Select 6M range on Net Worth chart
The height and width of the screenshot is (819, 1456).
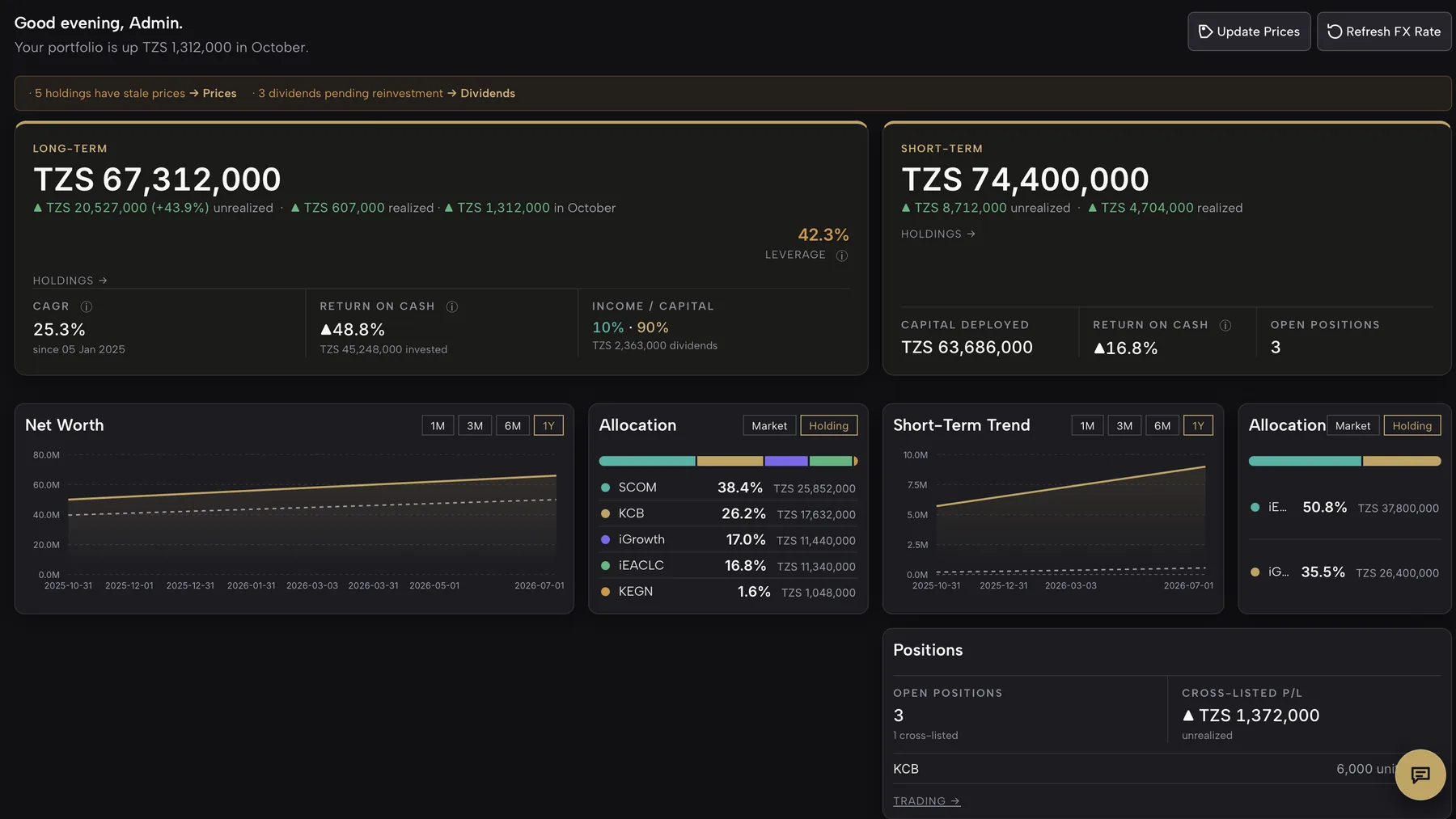pyautogui.click(x=513, y=426)
